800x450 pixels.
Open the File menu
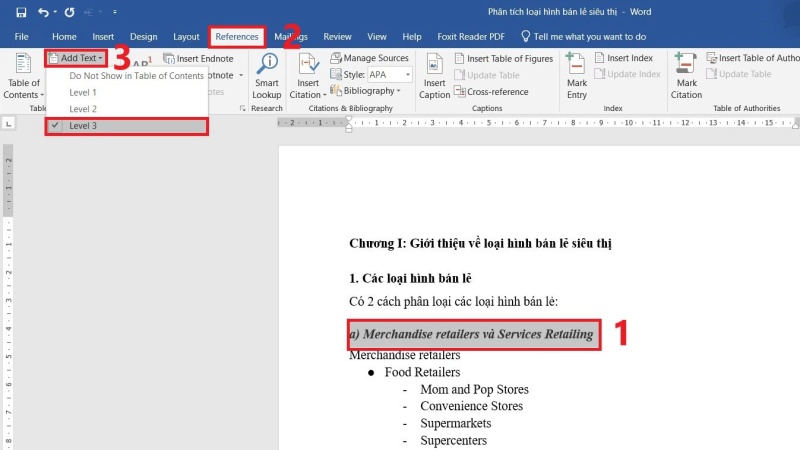pyautogui.click(x=21, y=37)
